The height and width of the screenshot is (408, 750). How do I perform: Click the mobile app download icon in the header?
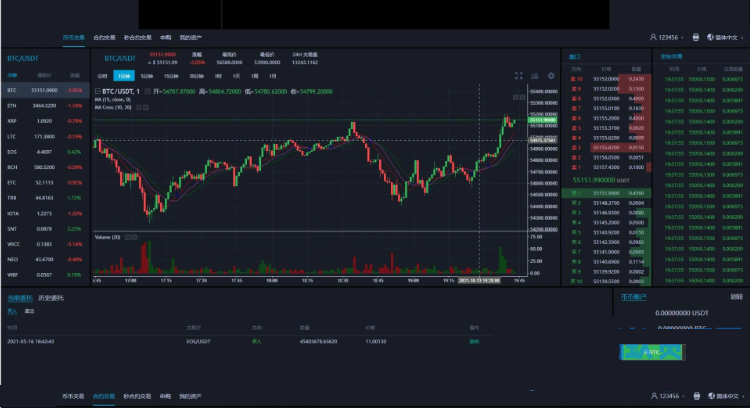(x=696, y=36)
